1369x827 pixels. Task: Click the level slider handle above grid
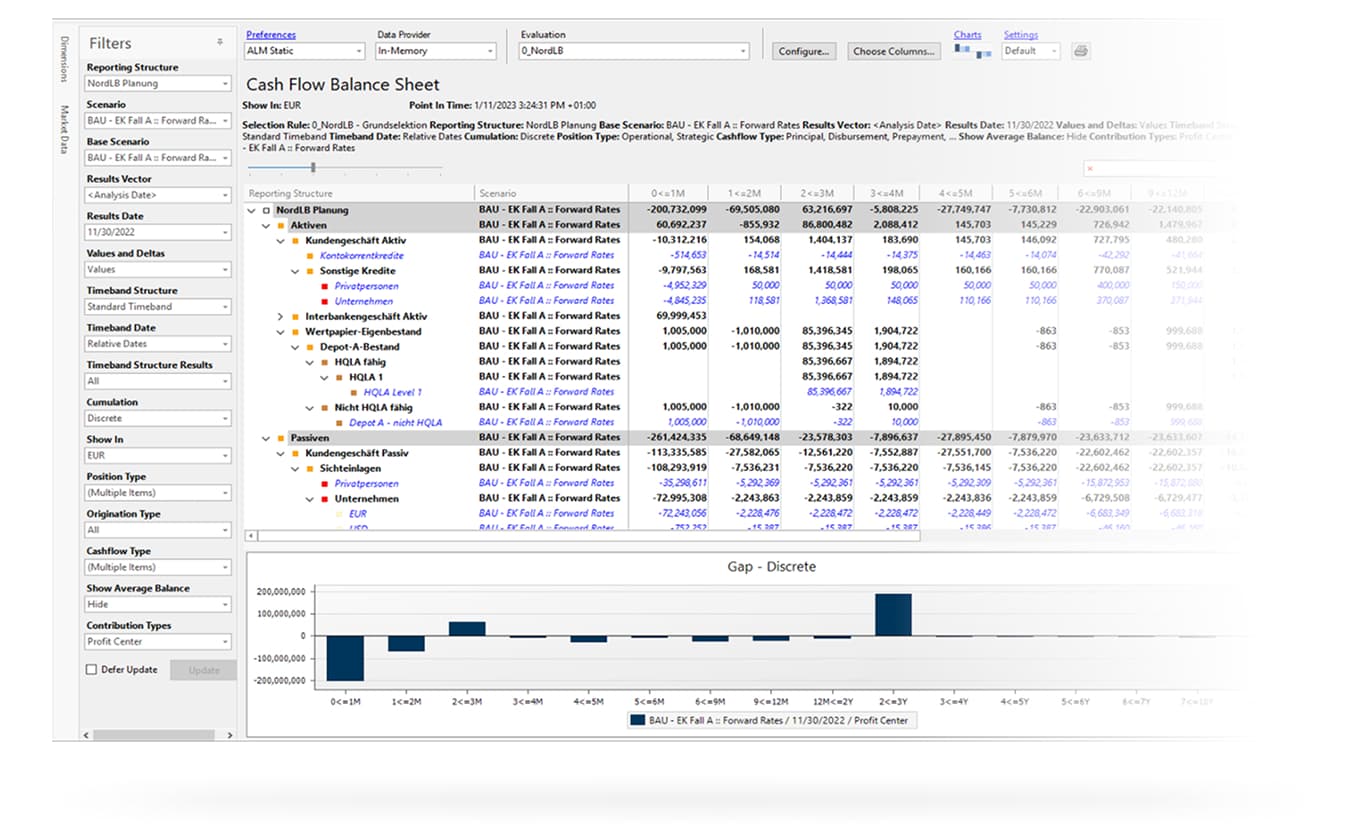point(313,168)
